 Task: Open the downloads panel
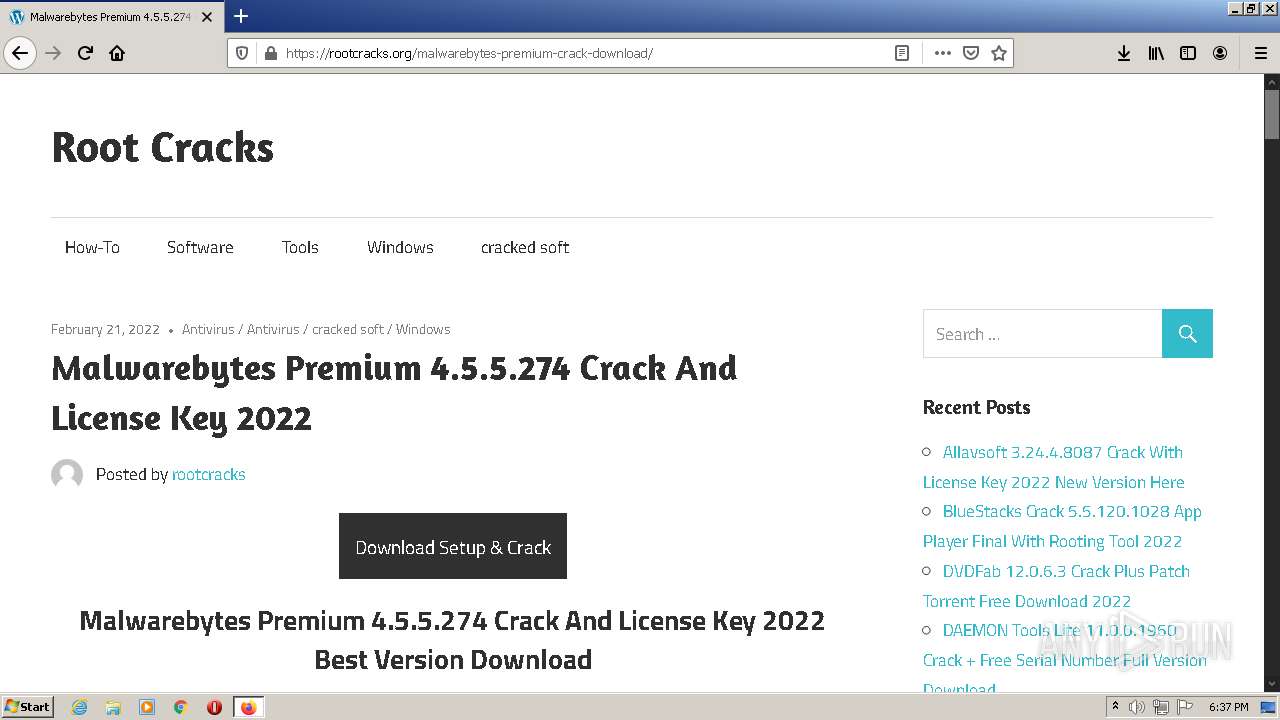coord(1124,53)
